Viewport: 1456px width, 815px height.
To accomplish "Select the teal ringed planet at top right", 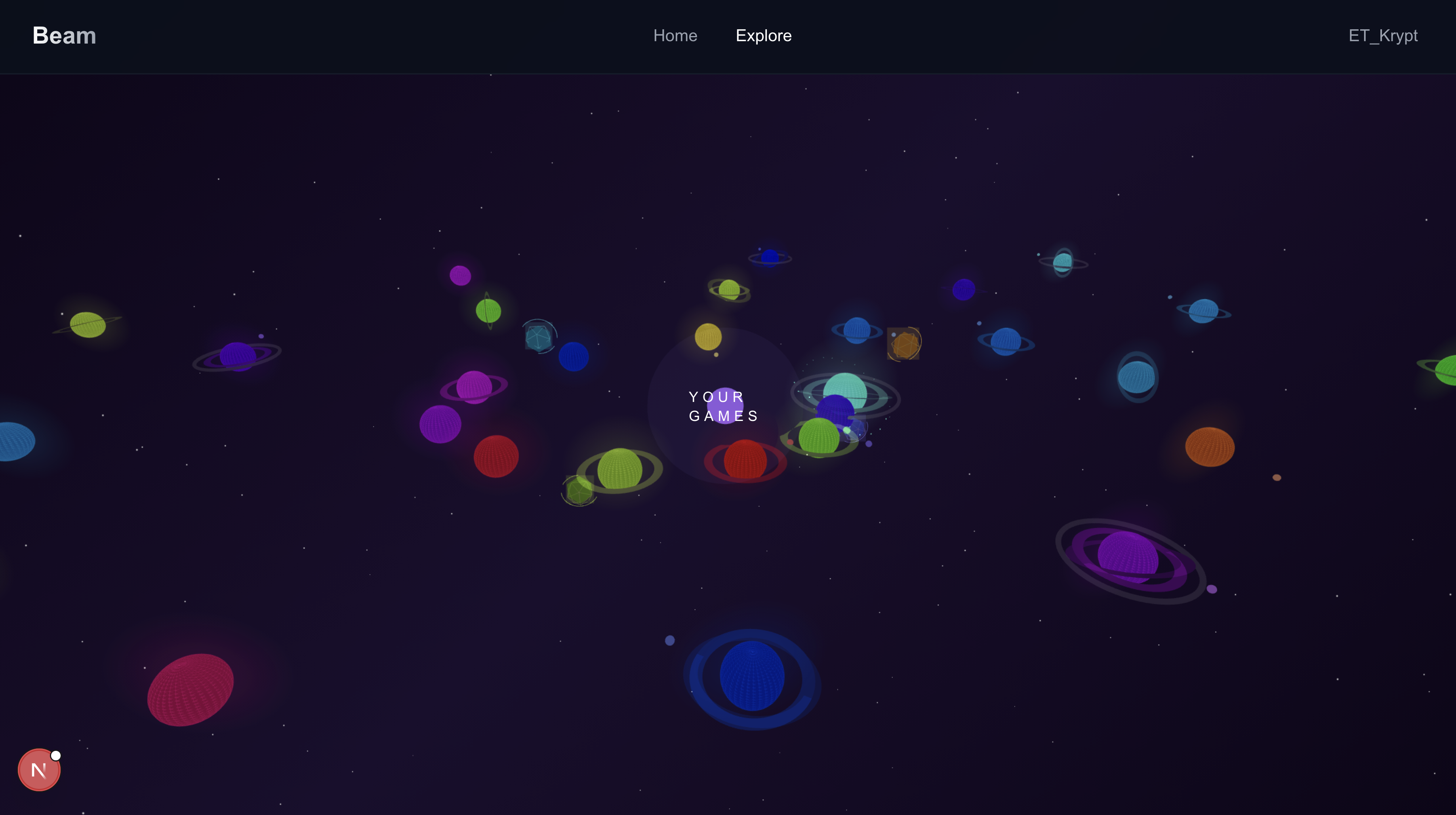I will pos(1063,263).
